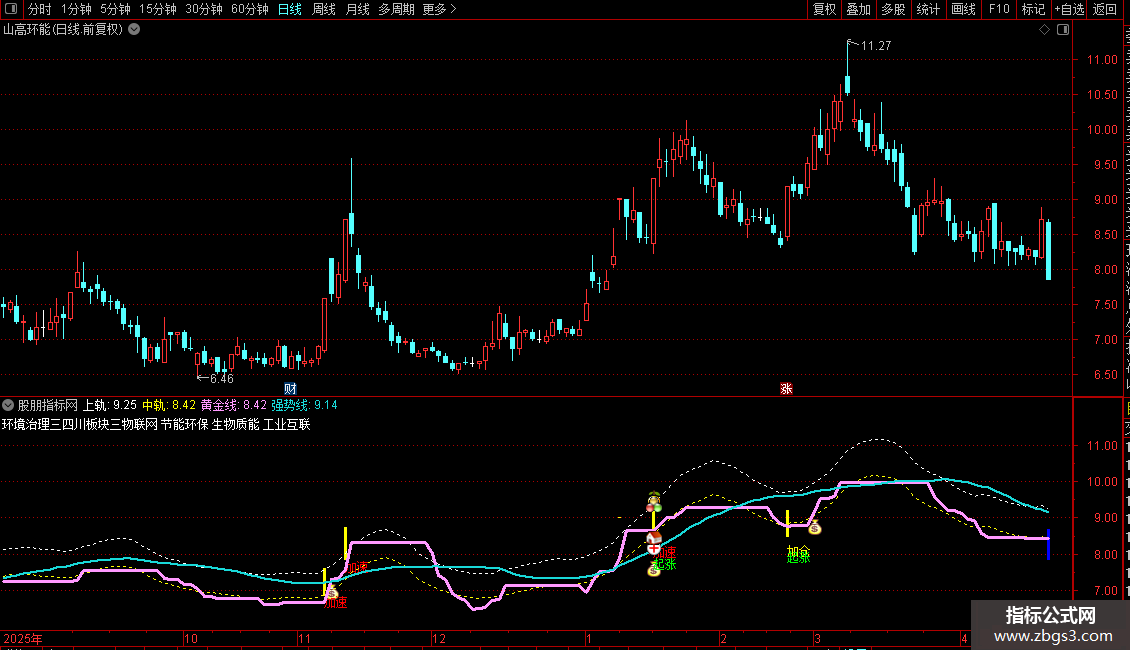Click the 工业互联 sector label
Image resolution: width=1130 pixels, height=650 pixels.
click(287, 424)
